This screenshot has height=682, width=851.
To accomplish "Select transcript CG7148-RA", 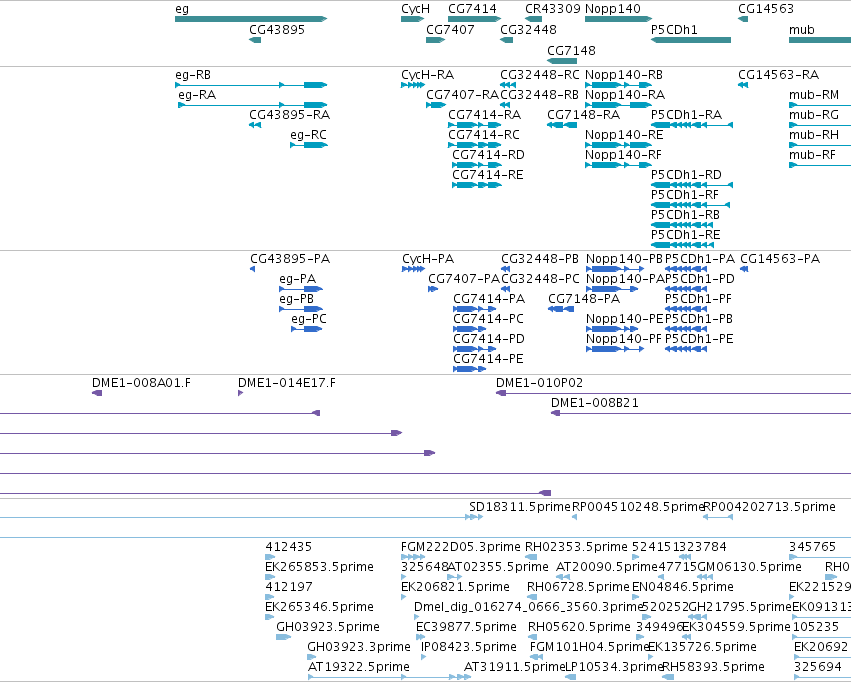I will click(x=562, y=125).
